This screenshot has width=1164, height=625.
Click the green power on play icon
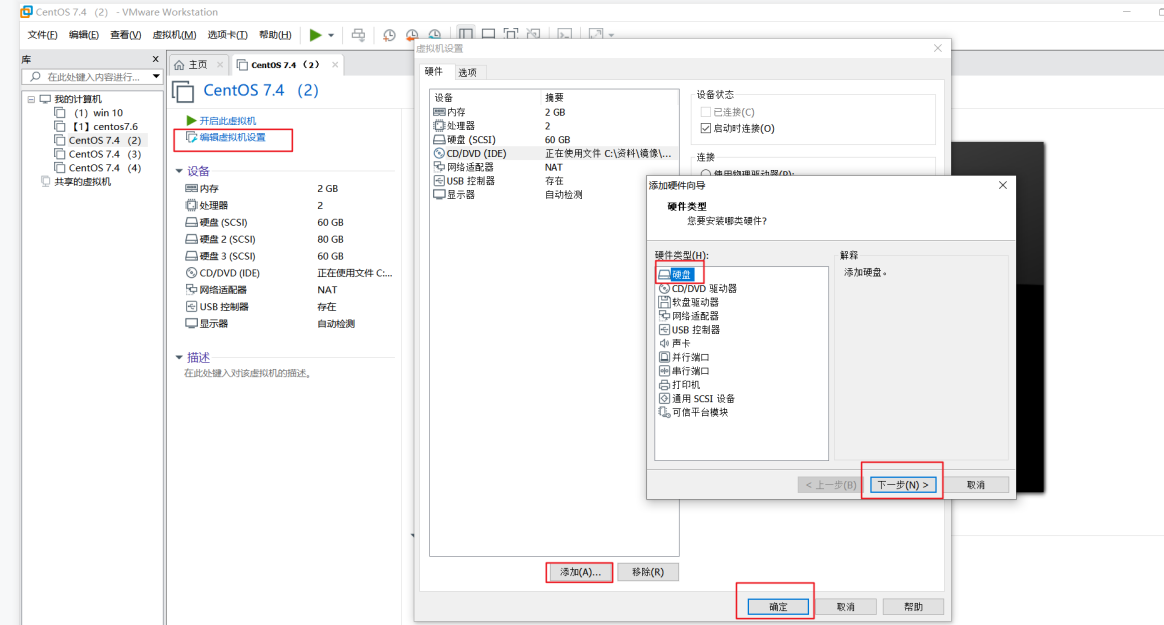(315, 35)
